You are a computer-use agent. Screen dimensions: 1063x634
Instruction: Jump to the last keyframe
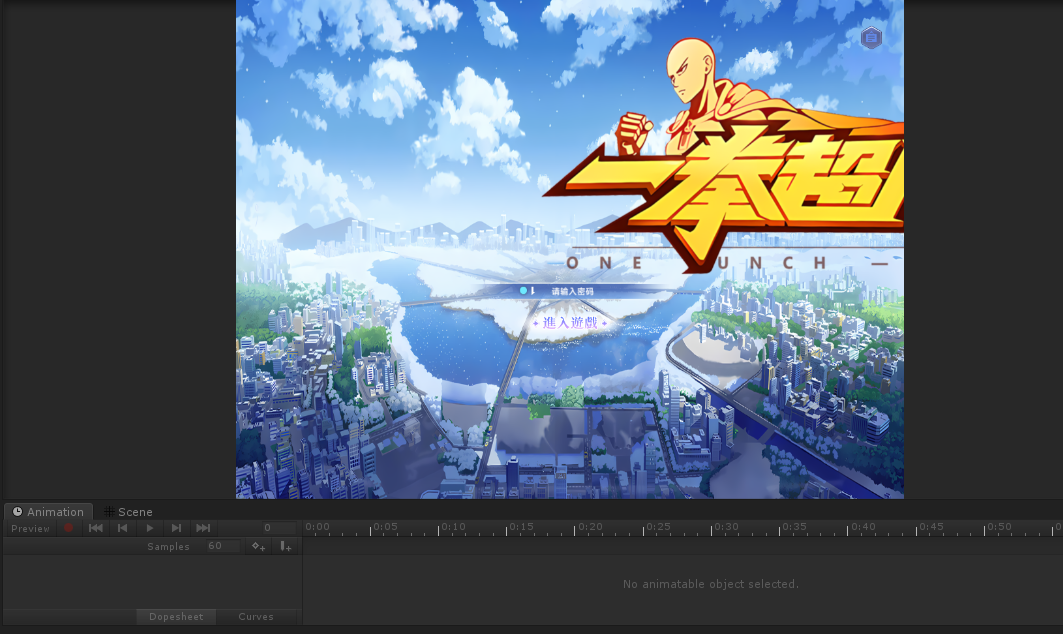pos(203,528)
